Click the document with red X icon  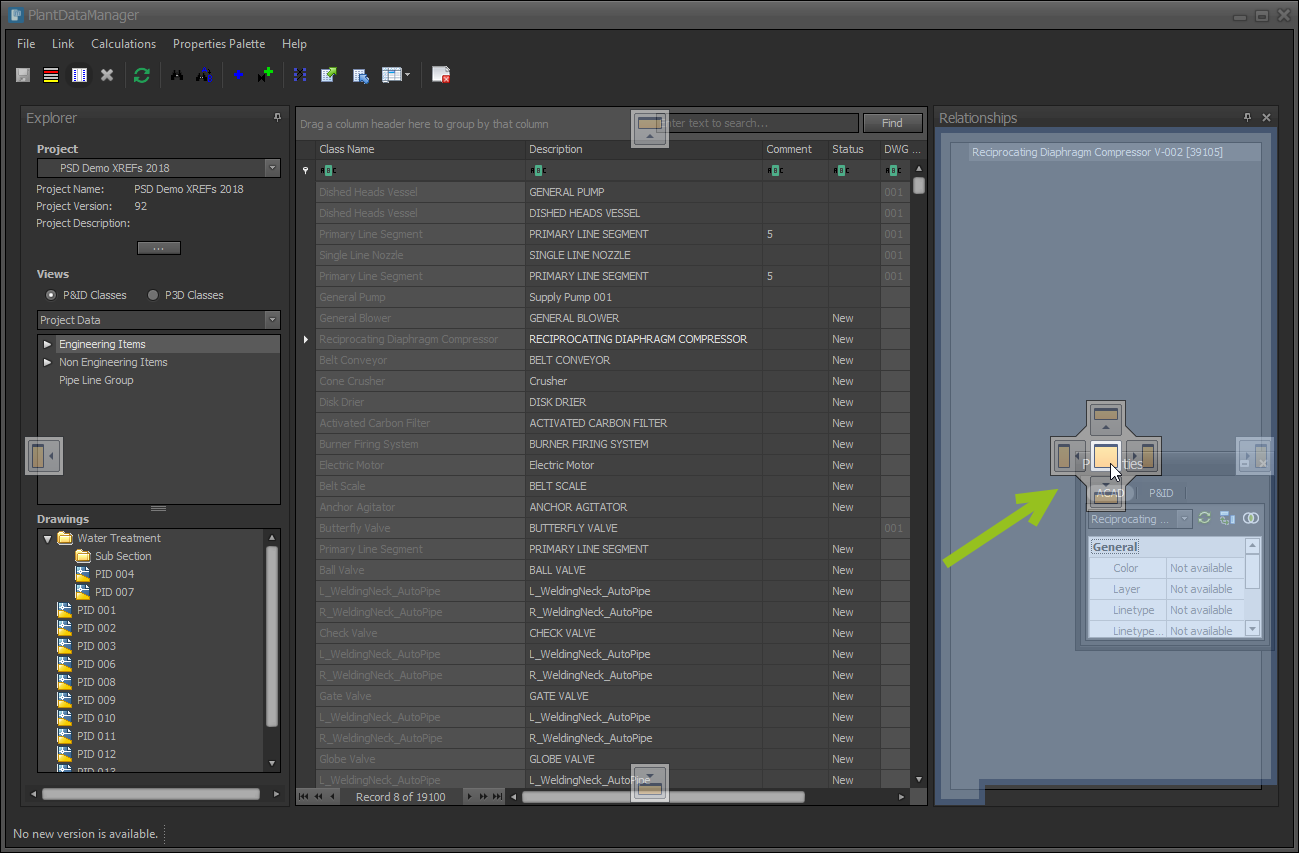pos(441,75)
